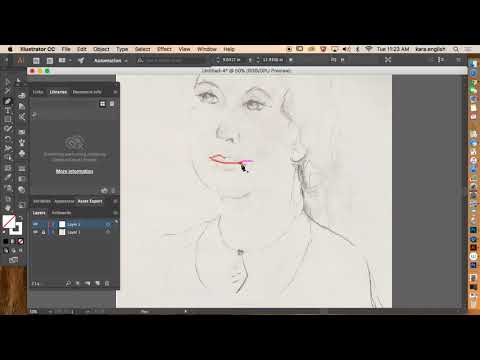Click the Transform icon in control bar
The width and height of the screenshot is (480, 360).
point(388,60)
